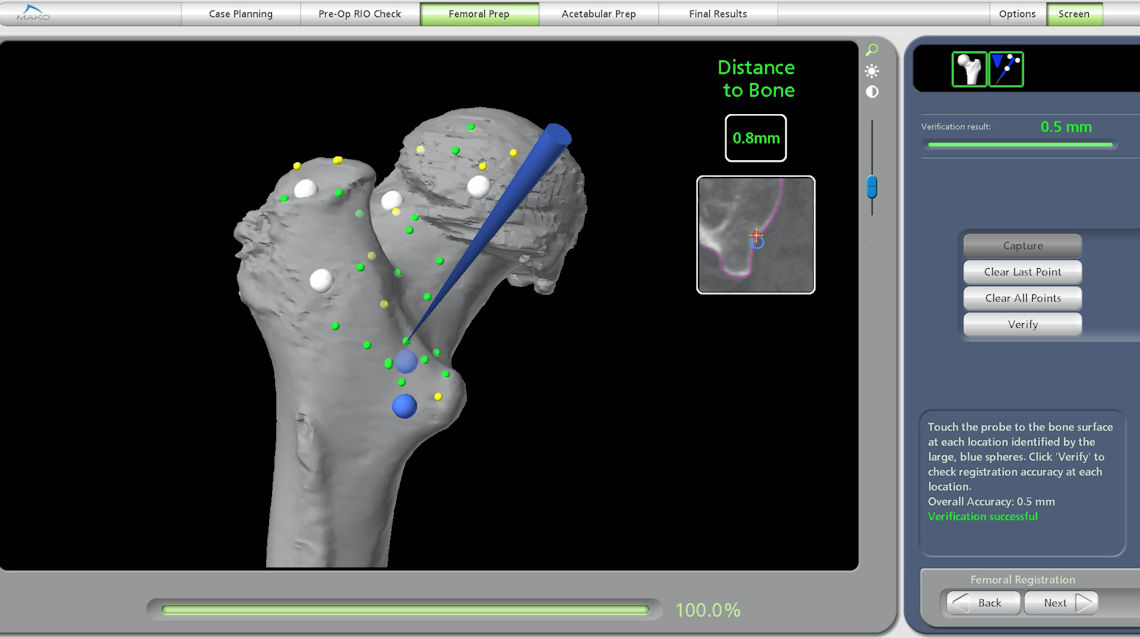Switch to Pre-Op RIO Check tab

(360, 14)
